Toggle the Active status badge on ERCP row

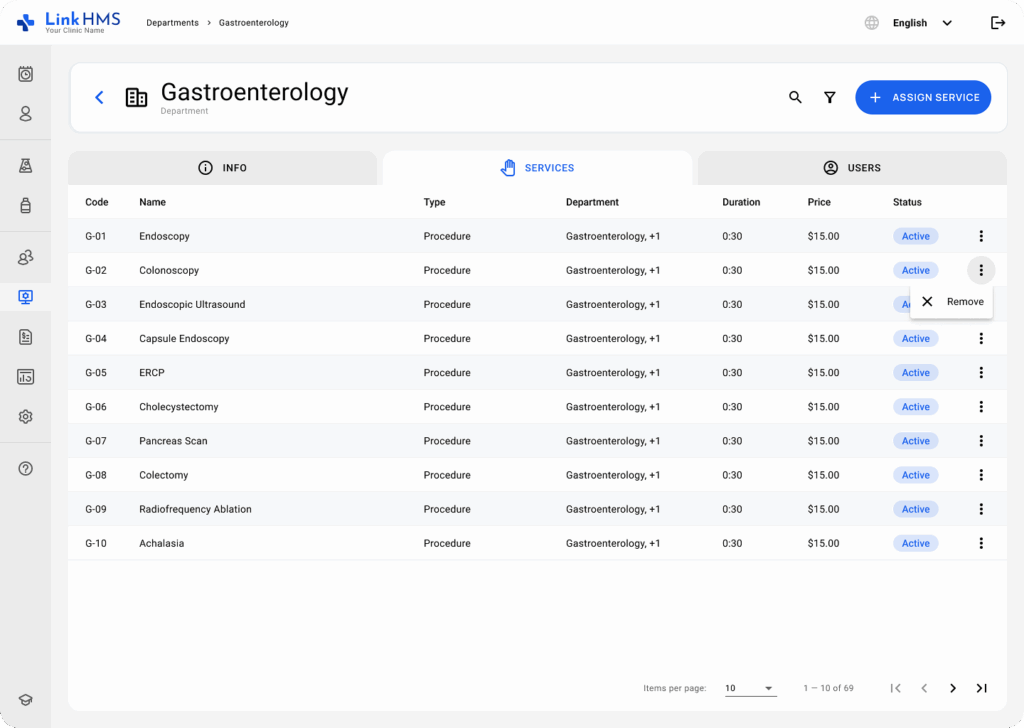pyautogui.click(x=915, y=372)
